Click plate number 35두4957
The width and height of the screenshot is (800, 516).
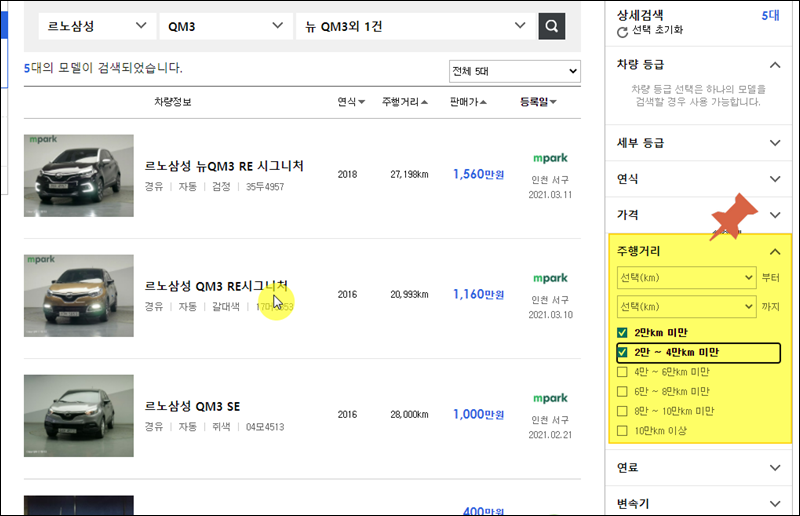tap(265, 187)
